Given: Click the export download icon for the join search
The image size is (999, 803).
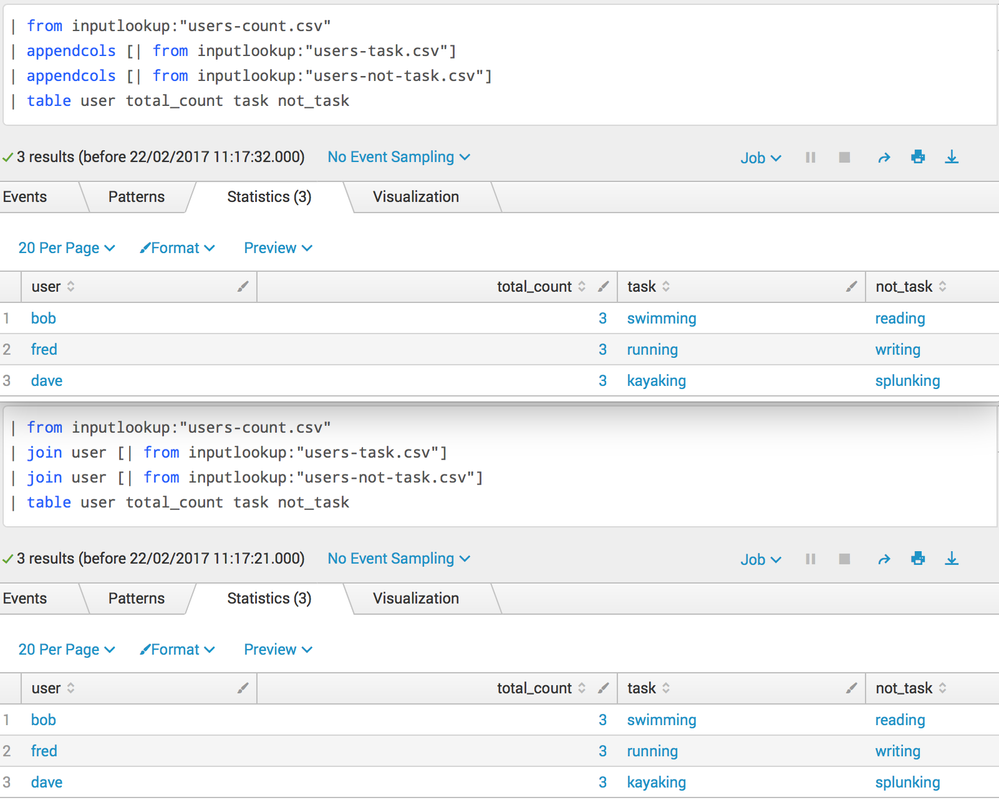Looking at the screenshot, I should pyautogui.click(x=952, y=560).
